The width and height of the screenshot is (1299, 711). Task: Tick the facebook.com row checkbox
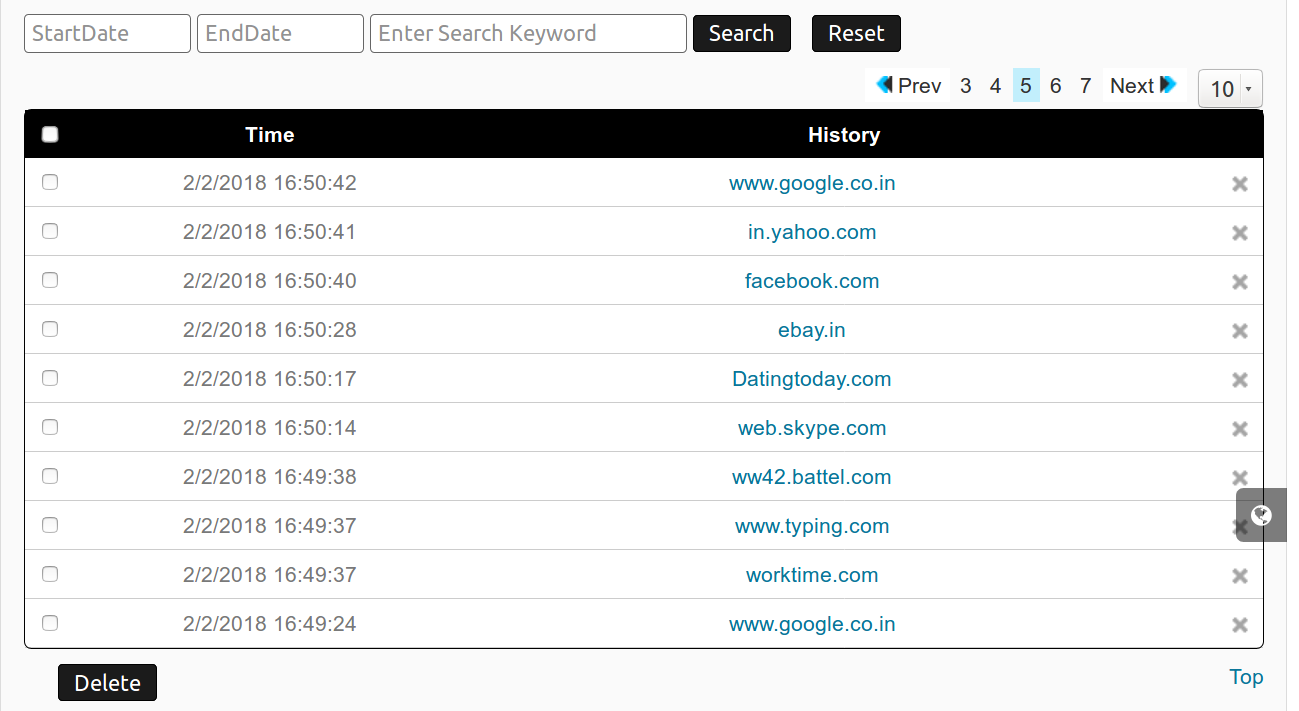pyautogui.click(x=50, y=280)
